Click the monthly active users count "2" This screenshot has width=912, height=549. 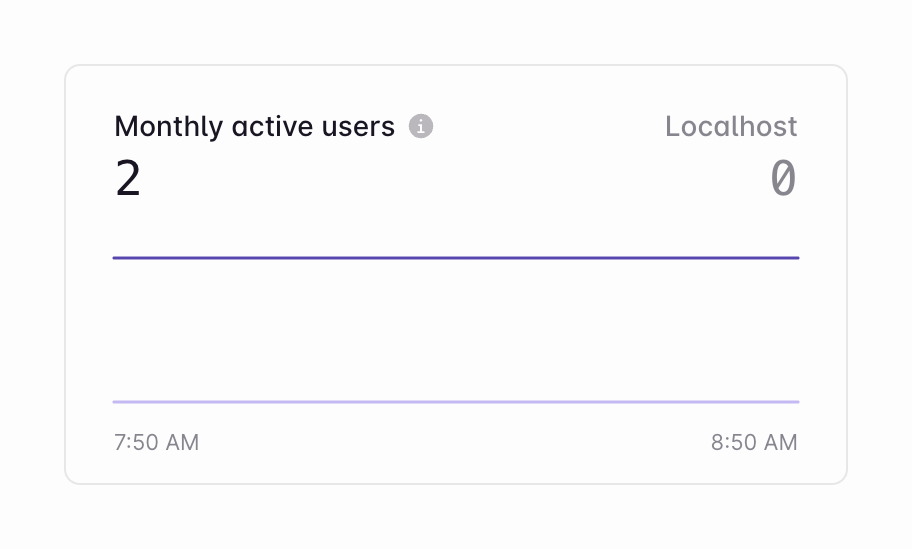(x=128, y=180)
